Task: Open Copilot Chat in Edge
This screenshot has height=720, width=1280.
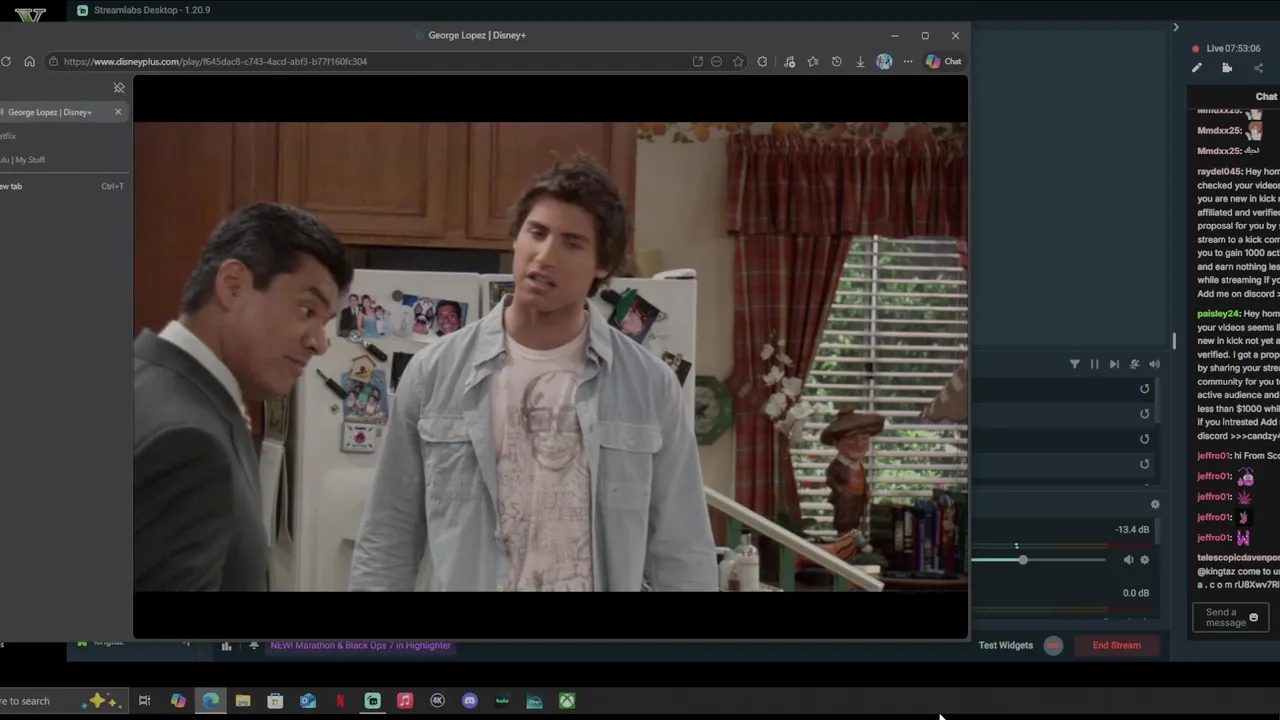Action: [x=943, y=61]
